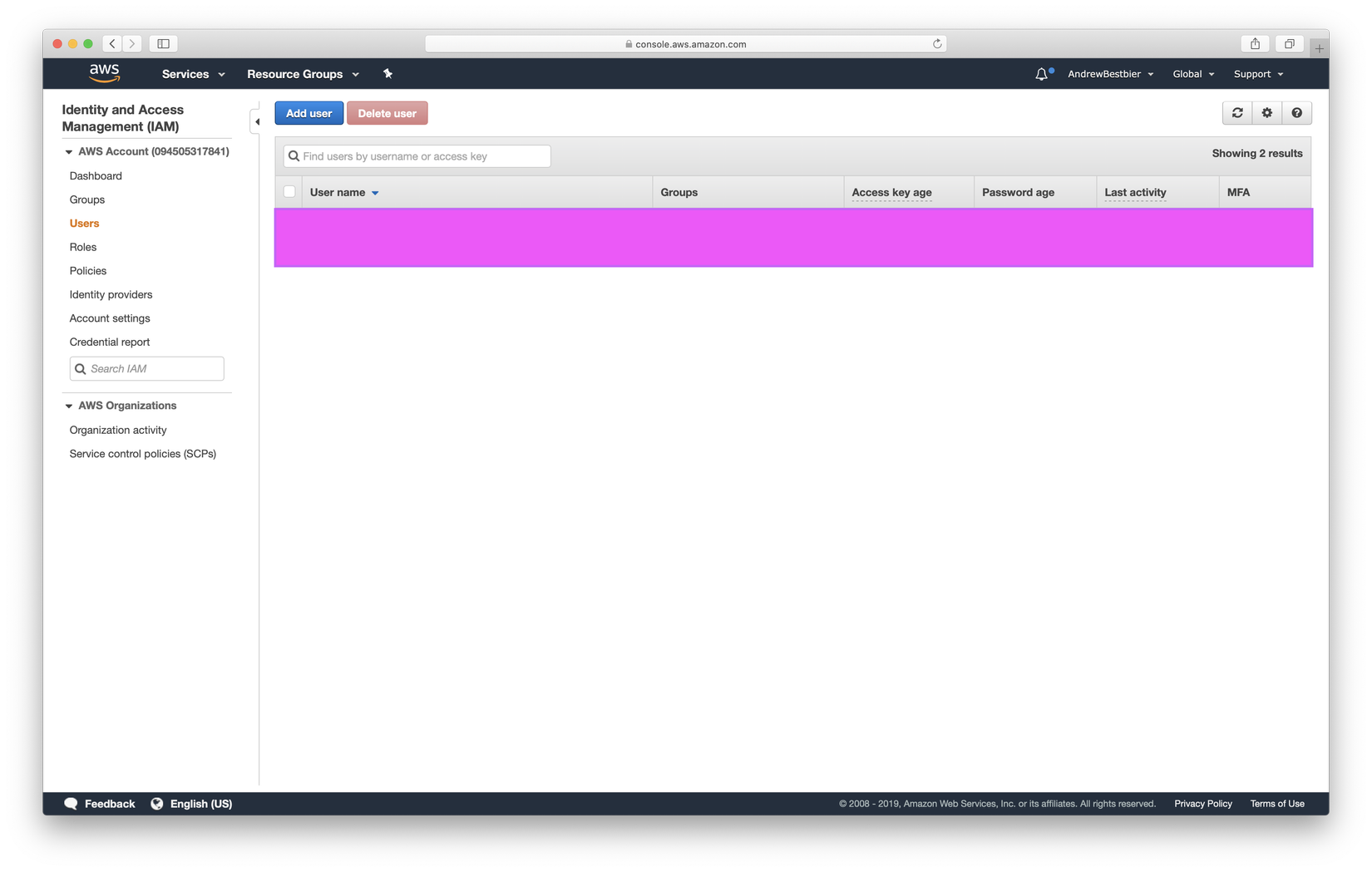Open Service control policies (SCPs)
1372x872 pixels.
point(143,454)
